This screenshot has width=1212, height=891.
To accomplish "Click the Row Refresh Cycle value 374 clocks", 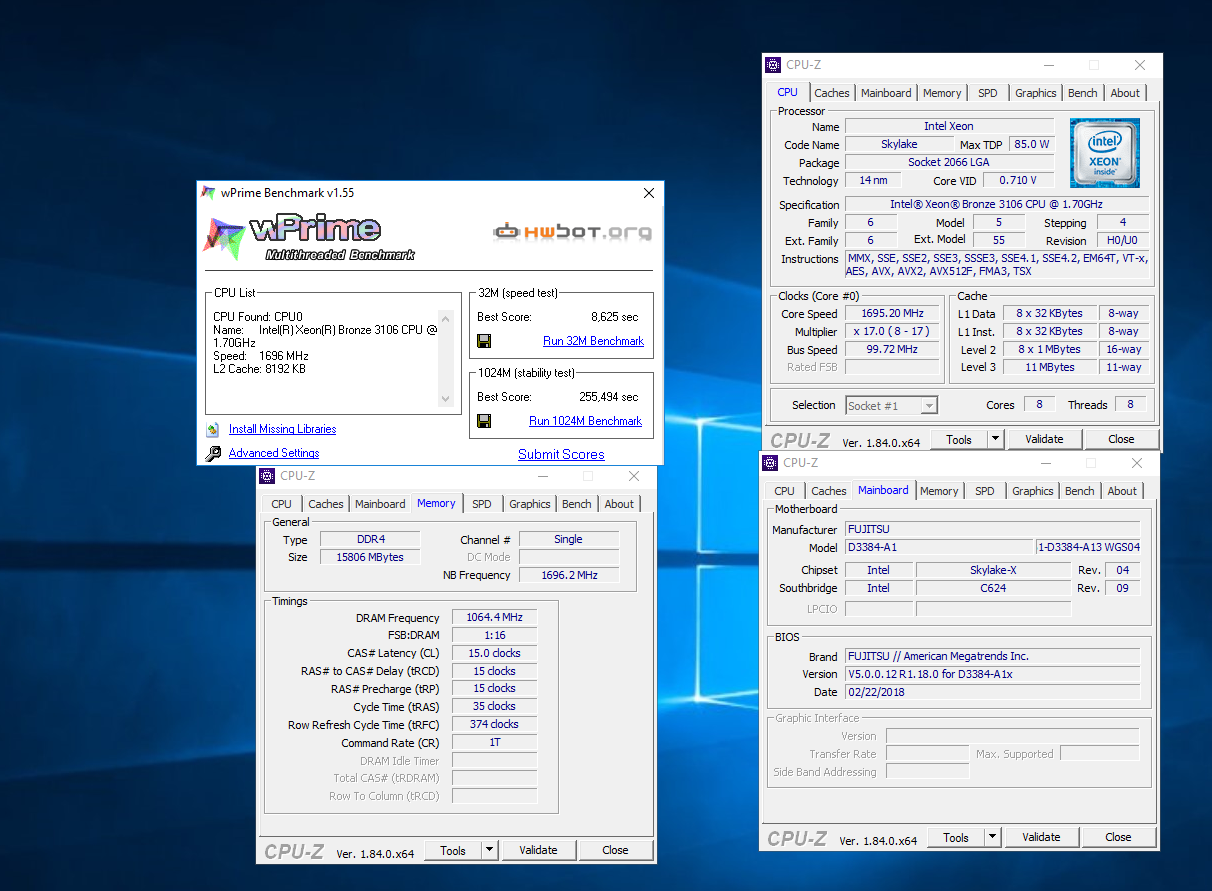I will tap(494, 724).
